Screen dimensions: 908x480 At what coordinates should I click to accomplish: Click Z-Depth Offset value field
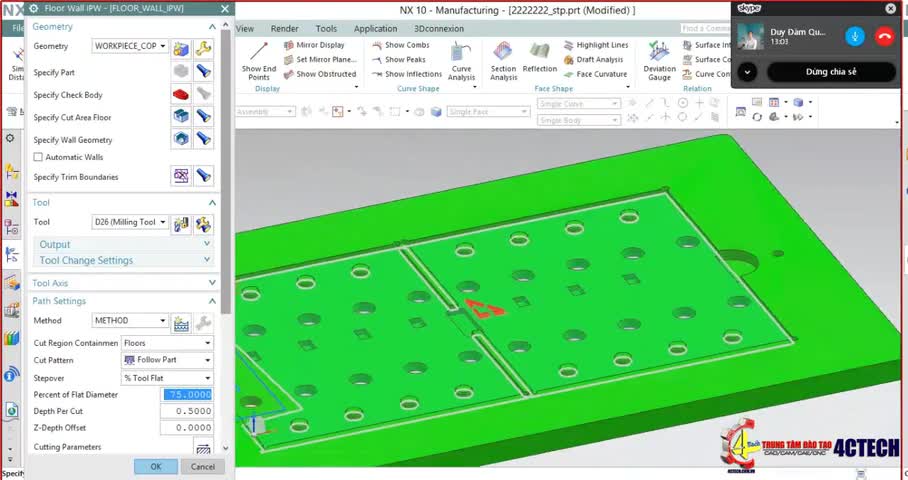[186, 428]
